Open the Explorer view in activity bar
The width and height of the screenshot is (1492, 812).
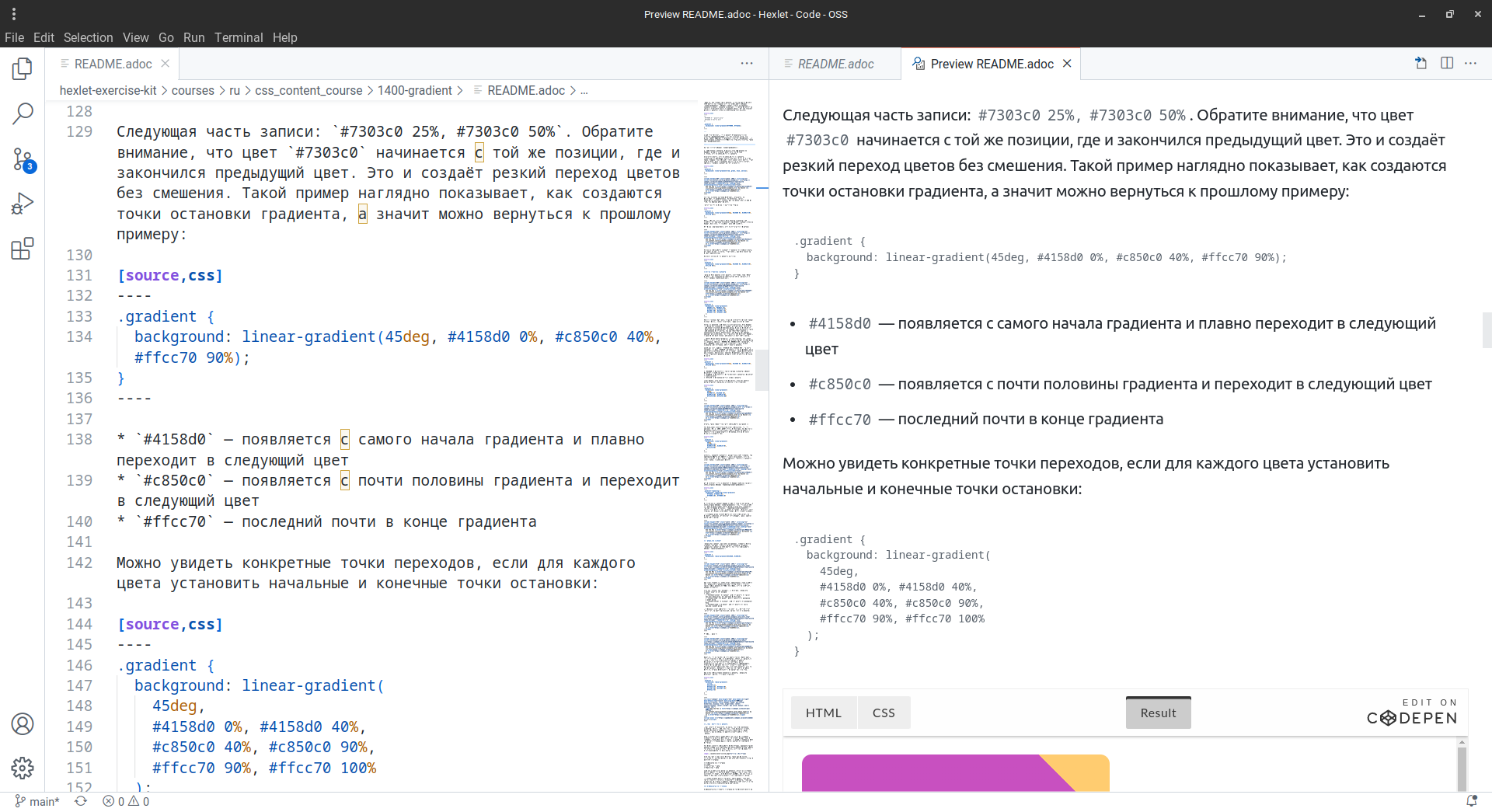[x=23, y=69]
